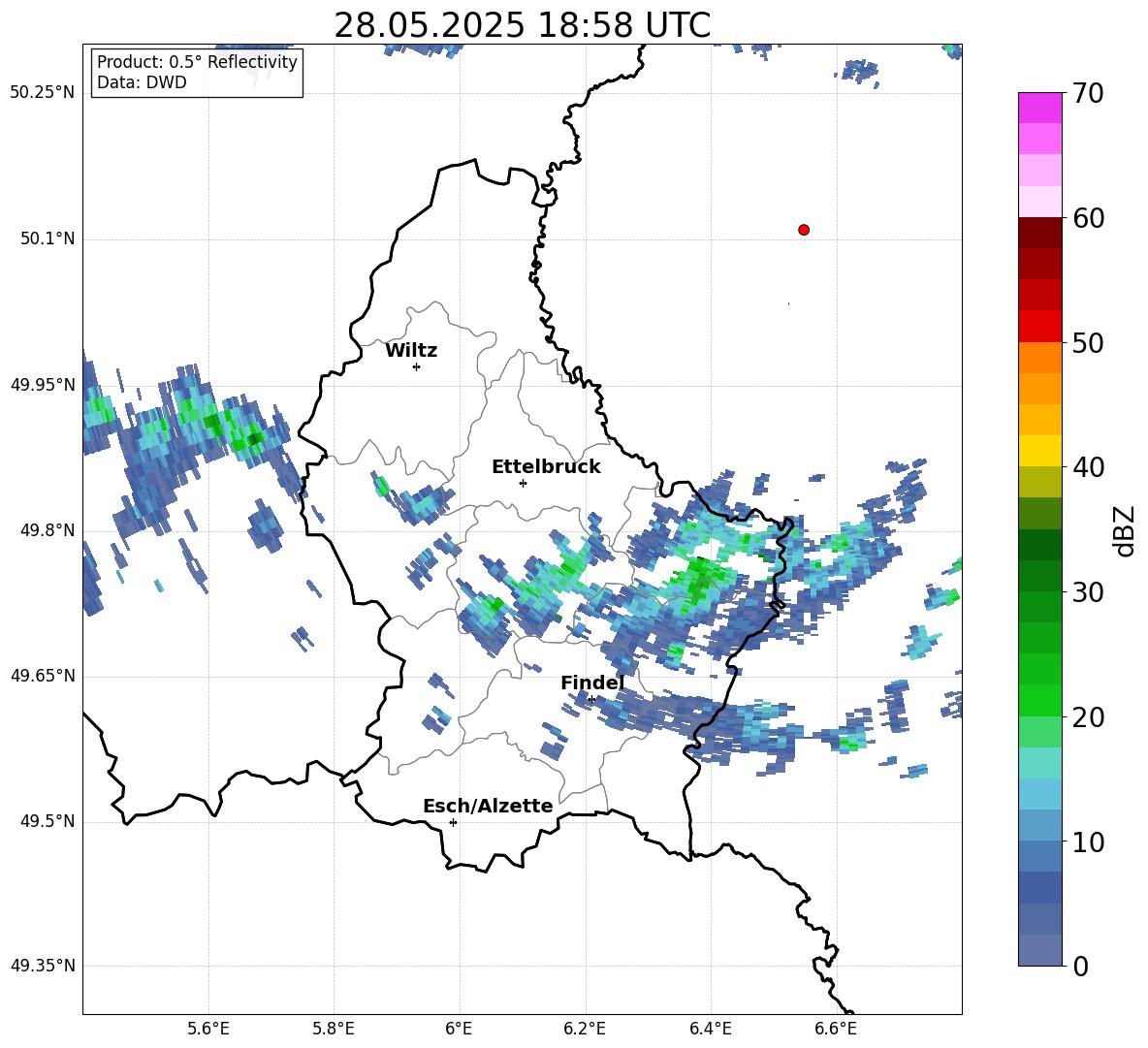
Task: Click the 50.1°N latitude label
Action: tap(48, 238)
